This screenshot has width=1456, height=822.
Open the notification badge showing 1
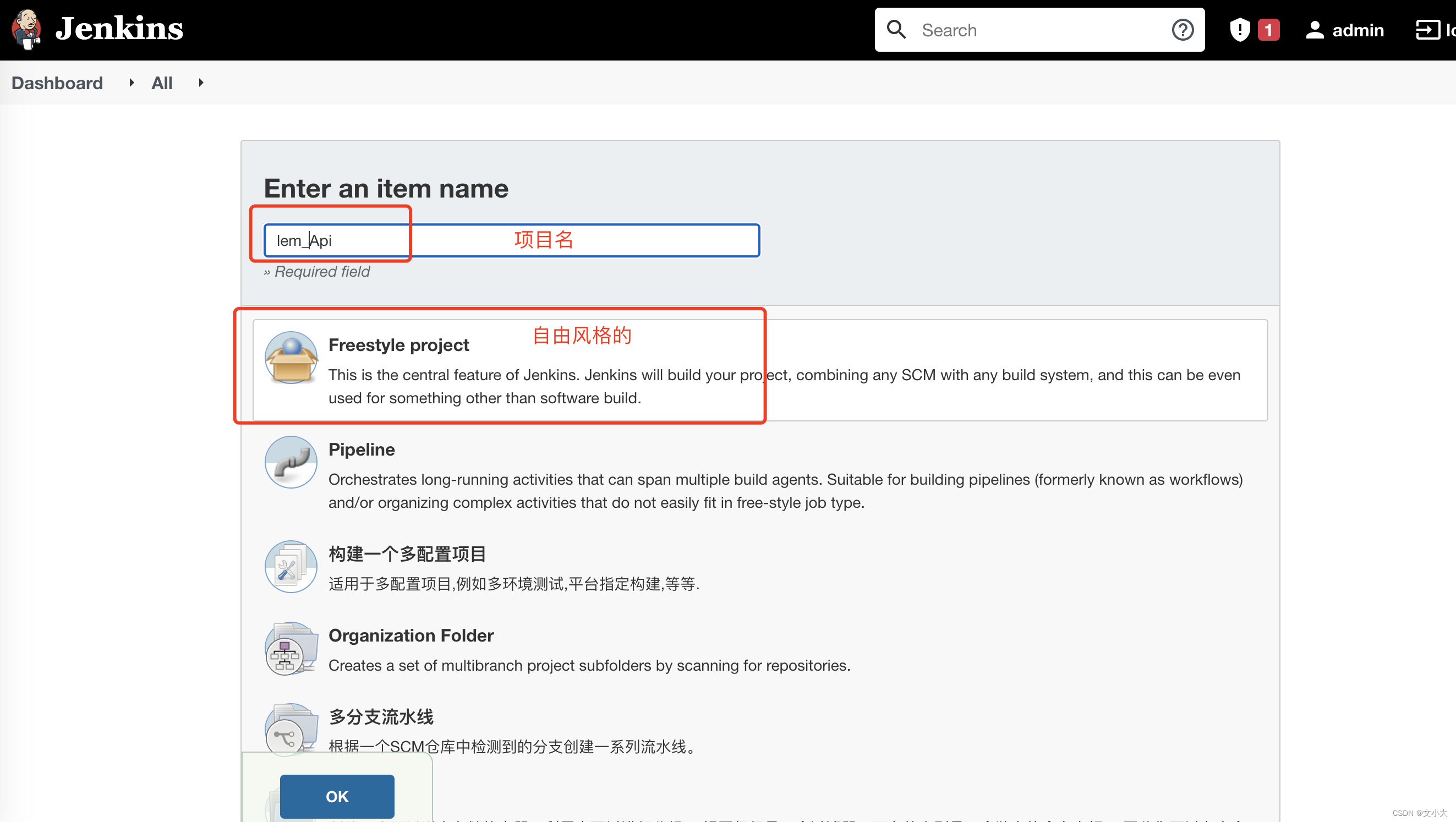coord(1268,29)
